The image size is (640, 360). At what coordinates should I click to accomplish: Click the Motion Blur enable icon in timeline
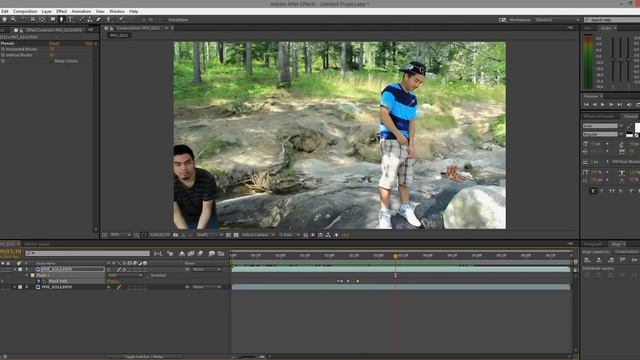pyautogui.click(x=200, y=254)
